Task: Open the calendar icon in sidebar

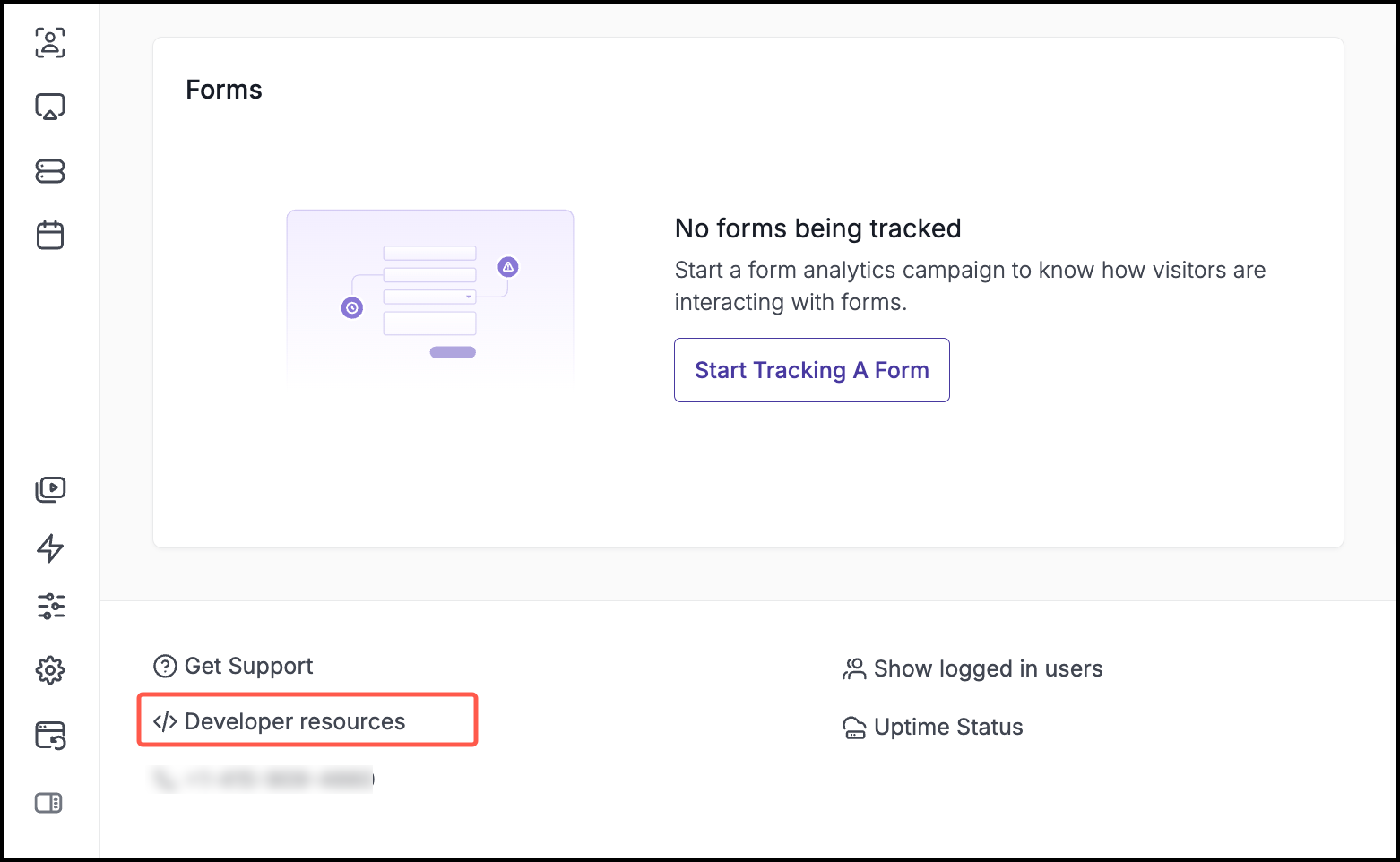Action: [x=50, y=235]
